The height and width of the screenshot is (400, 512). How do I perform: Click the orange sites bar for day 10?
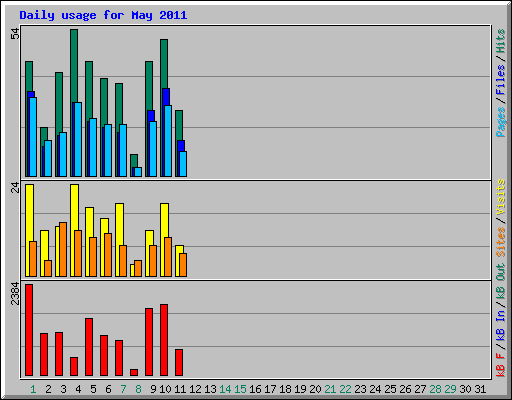tap(168, 257)
